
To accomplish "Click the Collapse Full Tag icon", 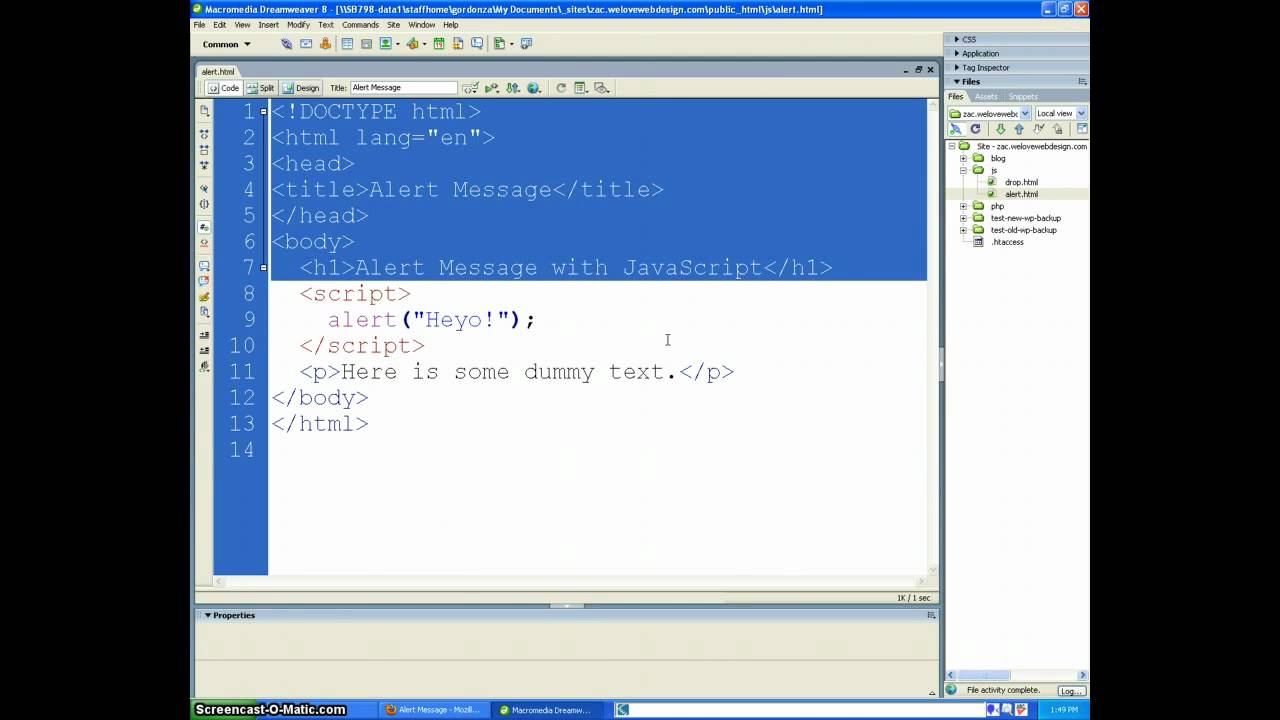I will [x=204, y=133].
